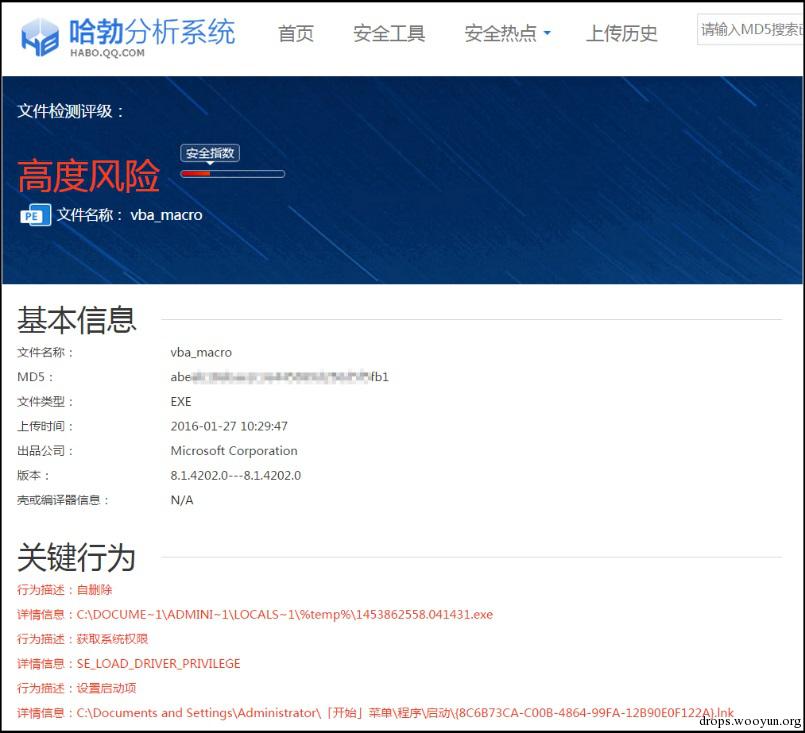This screenshot has width=805, height=733.
Task: Go to the 安全工具 menu item
Action: point(389,34)
